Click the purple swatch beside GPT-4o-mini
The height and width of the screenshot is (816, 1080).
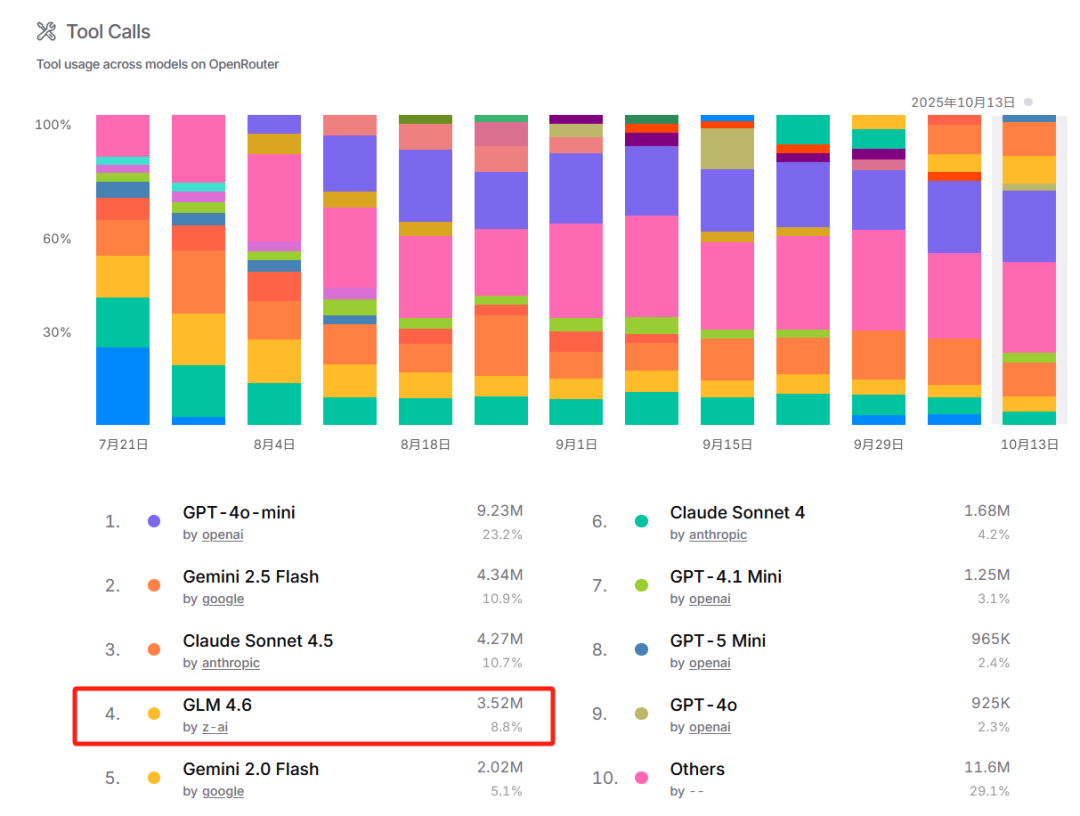pyautogui.click(x=154, y=521)
